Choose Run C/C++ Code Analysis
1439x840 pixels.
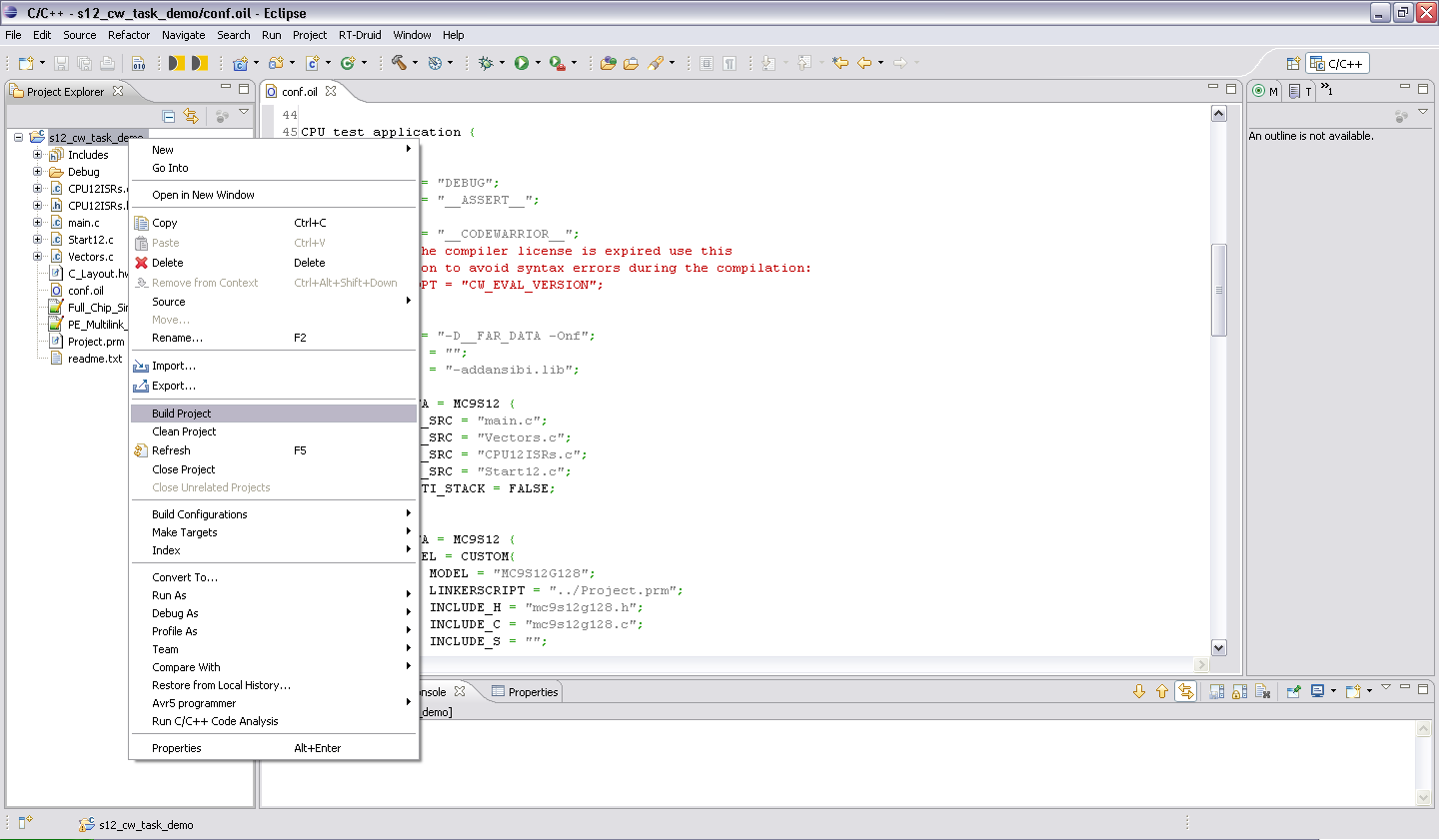pyautogui.click(x=274, y=721)
